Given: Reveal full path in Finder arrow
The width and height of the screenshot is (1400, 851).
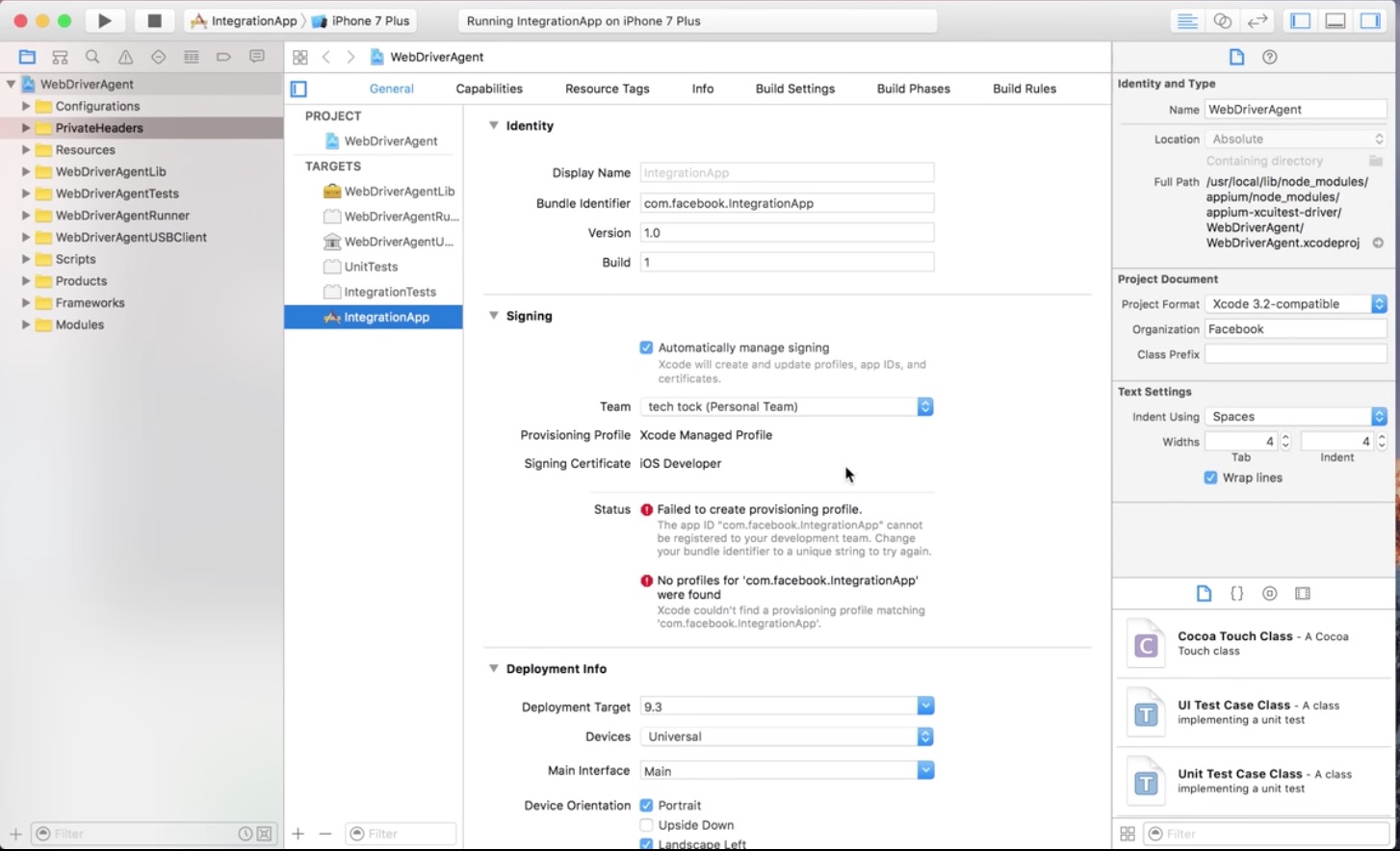Looking at the screenshot, I should click(1378, 243).
